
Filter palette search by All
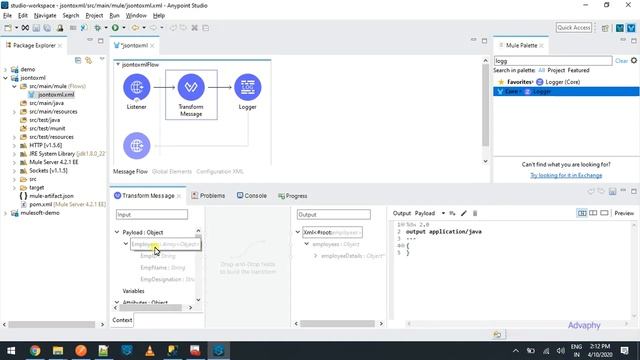[x=541, y=71]
